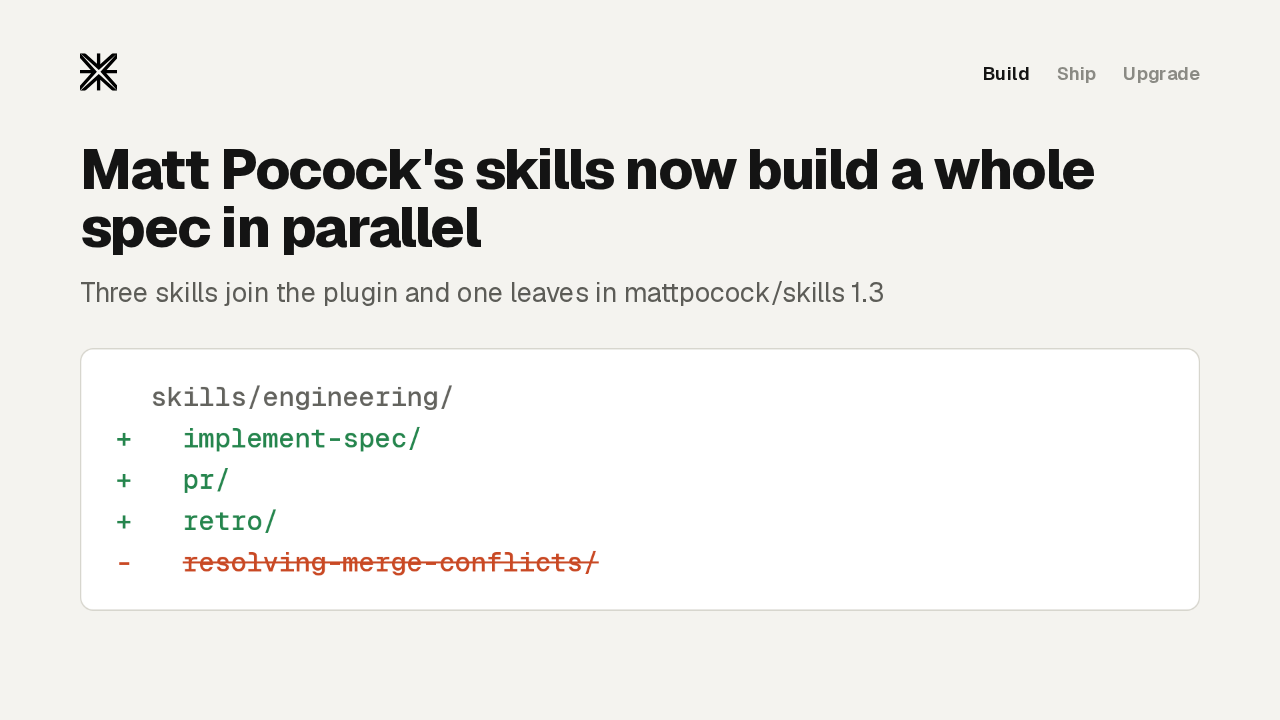Click empty space inside the white diff panel
The image size is (1280, 720).
pyautogui.click(x=900, y=480)
